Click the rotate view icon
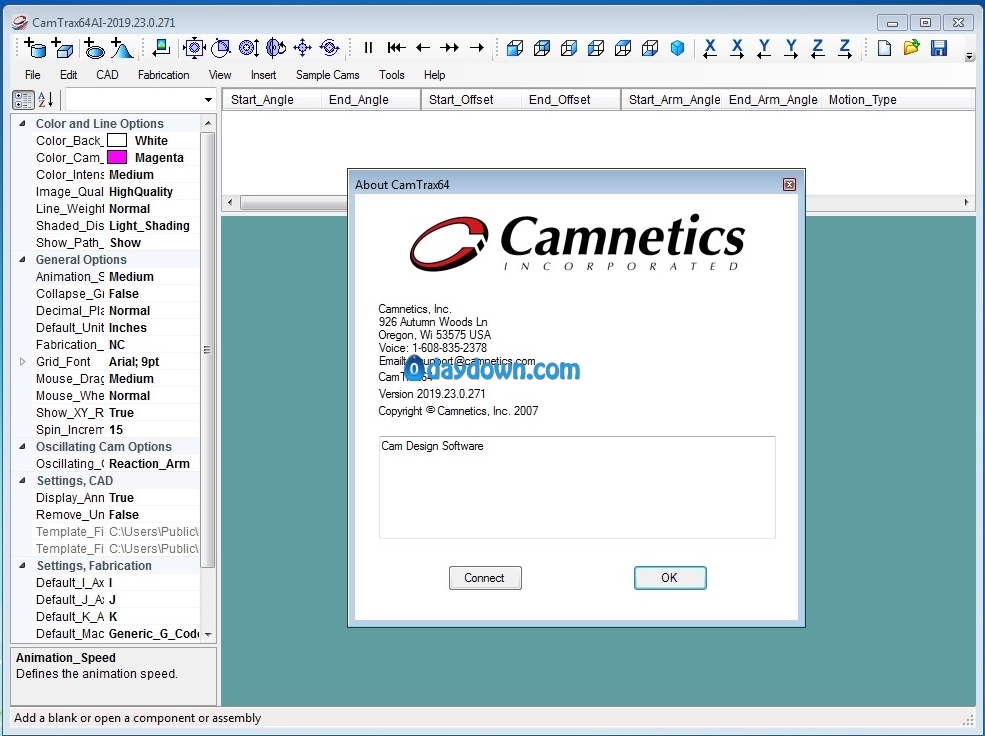 (276, 48)
